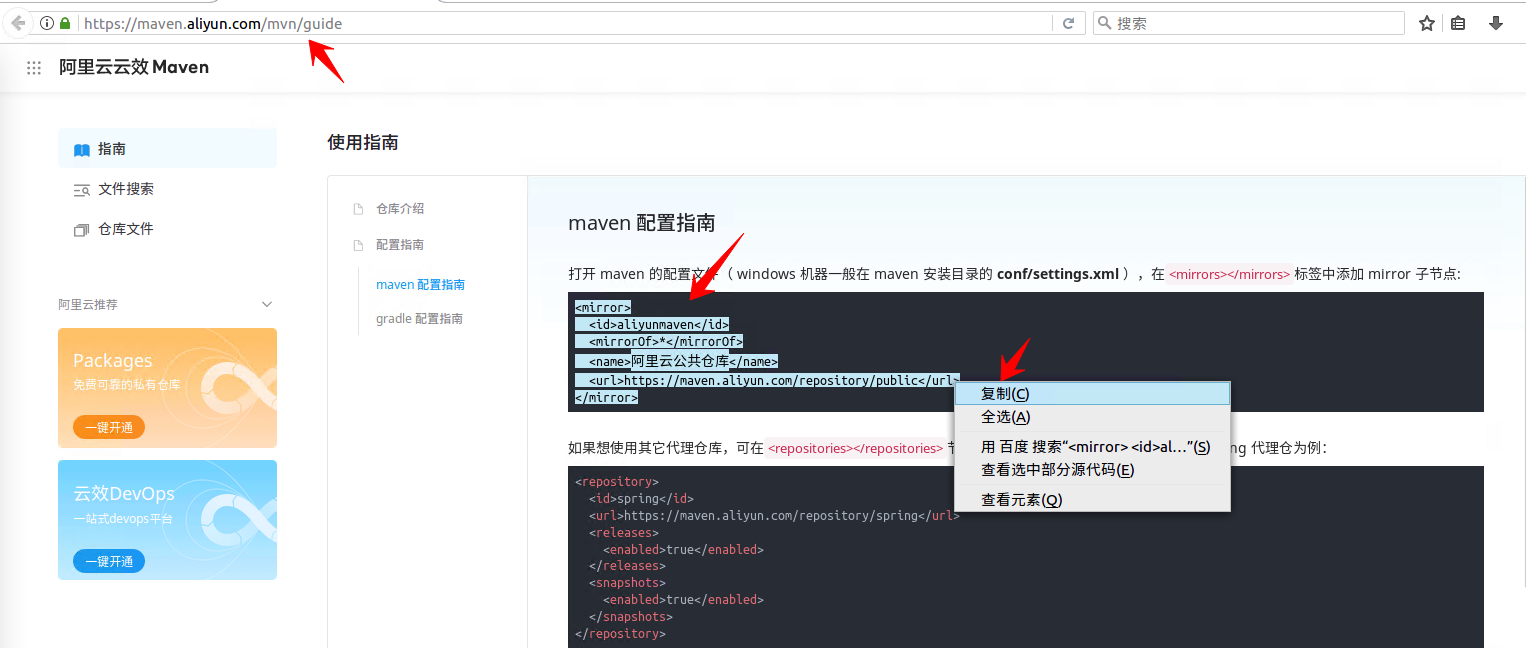The height and width of the screenshot is (648, 1526).
Task: Click the document icon beside 仓库介绍
Action: [358, 209]
